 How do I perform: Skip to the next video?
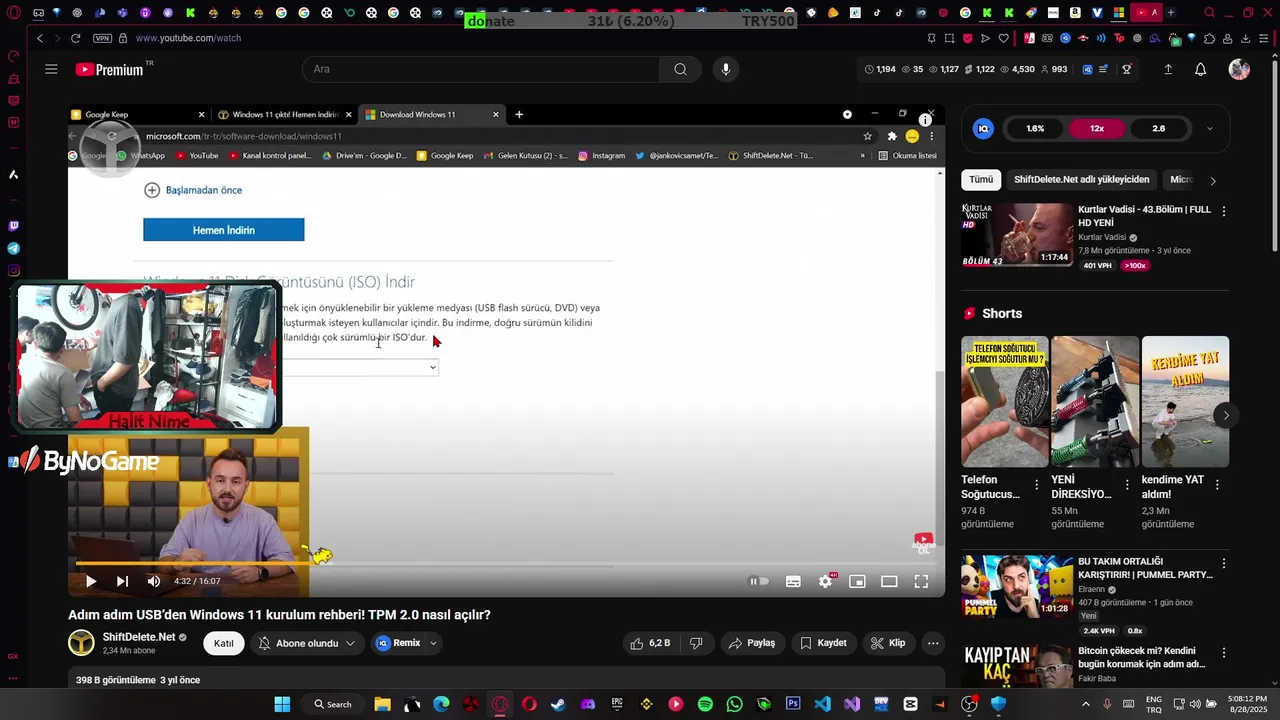pos(122,581)
